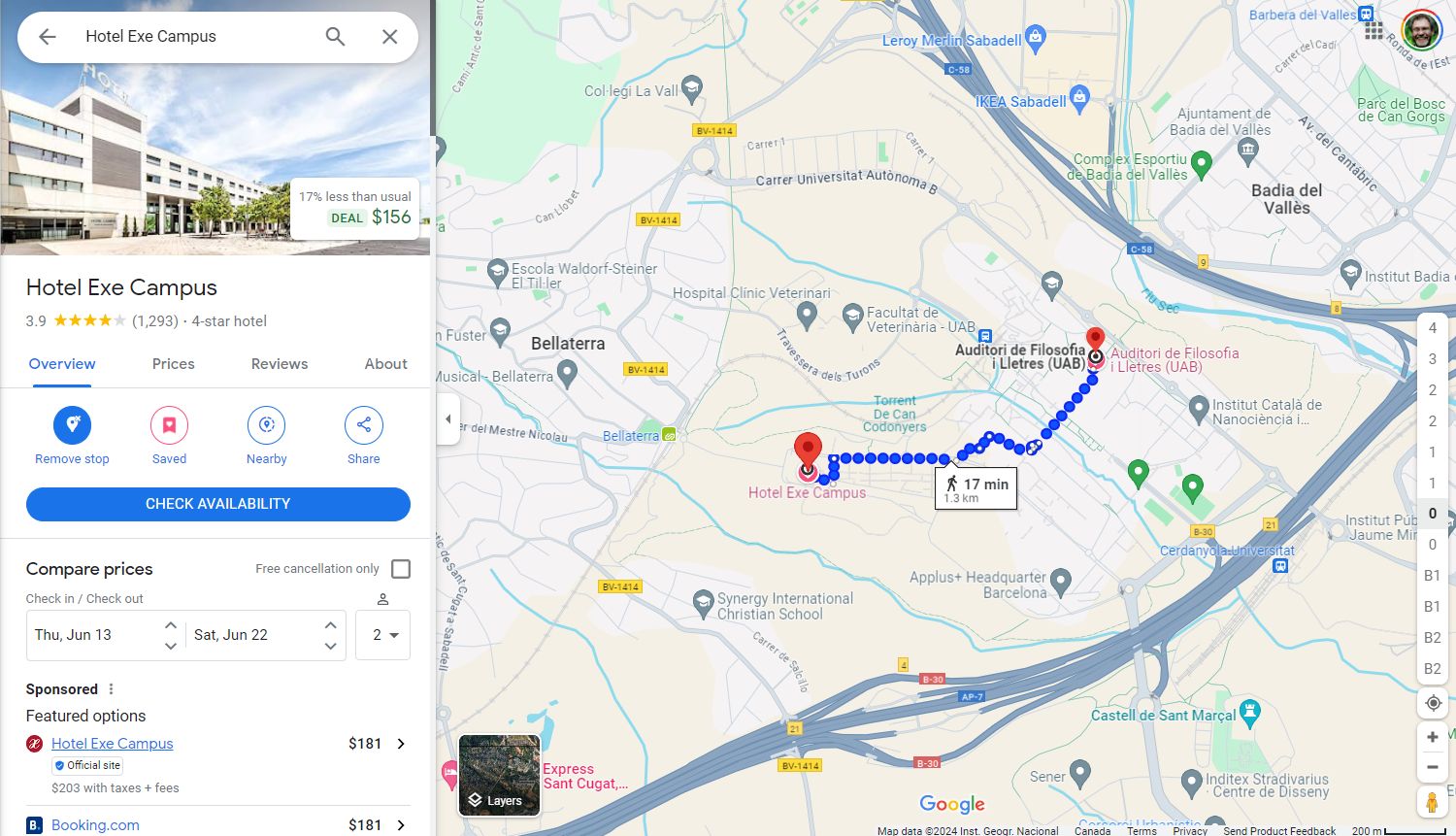Viewport: 1456px width, 836px height.
Task: Click the back arrow in search box
Action: 47,37
